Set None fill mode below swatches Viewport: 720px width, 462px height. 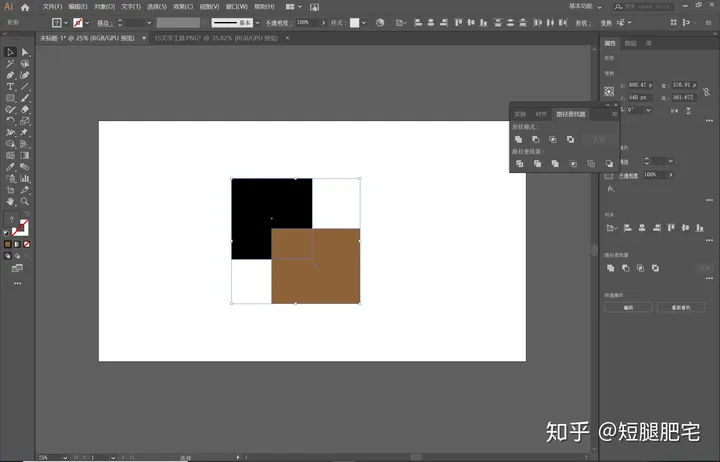(27, 244)
